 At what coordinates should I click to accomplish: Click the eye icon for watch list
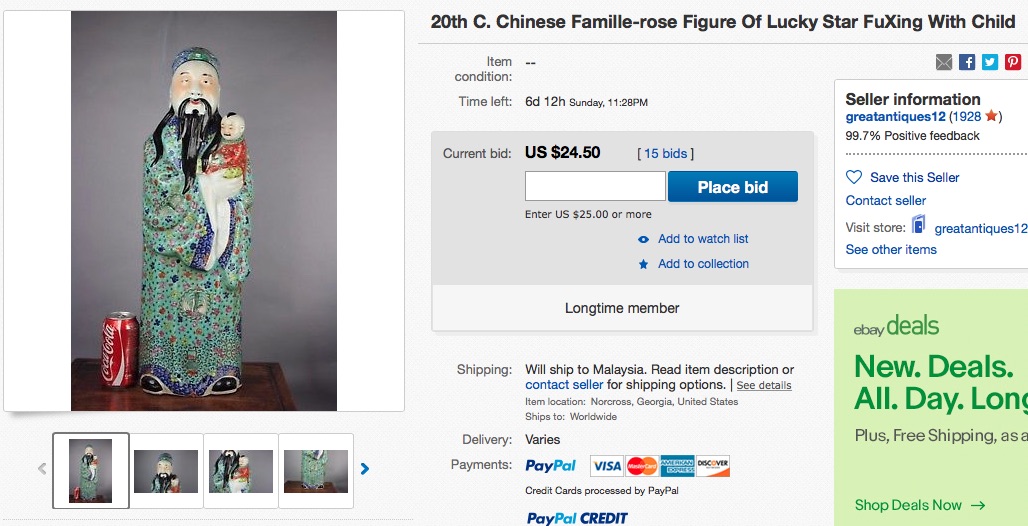pyautogui.click(x=644, y=239)
